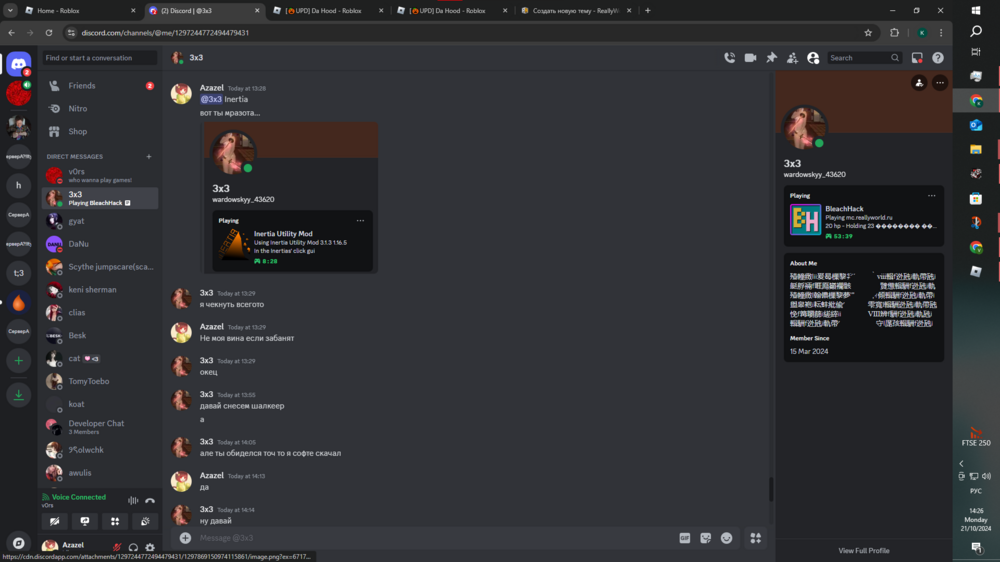Image resolution: width=1000 pixels, height=562 pixels.
Task: Toggle deafen headphones
Action: [133, 547]
